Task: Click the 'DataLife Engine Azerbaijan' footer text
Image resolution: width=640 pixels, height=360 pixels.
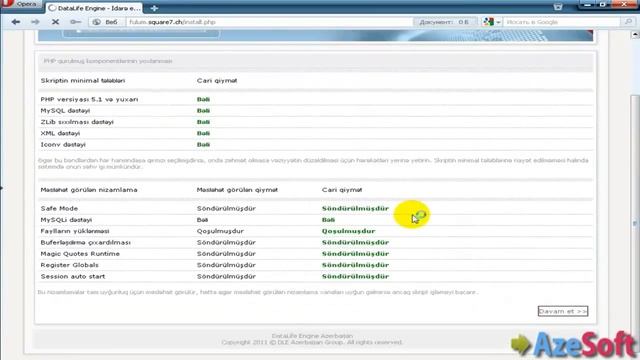Action: 312,336
